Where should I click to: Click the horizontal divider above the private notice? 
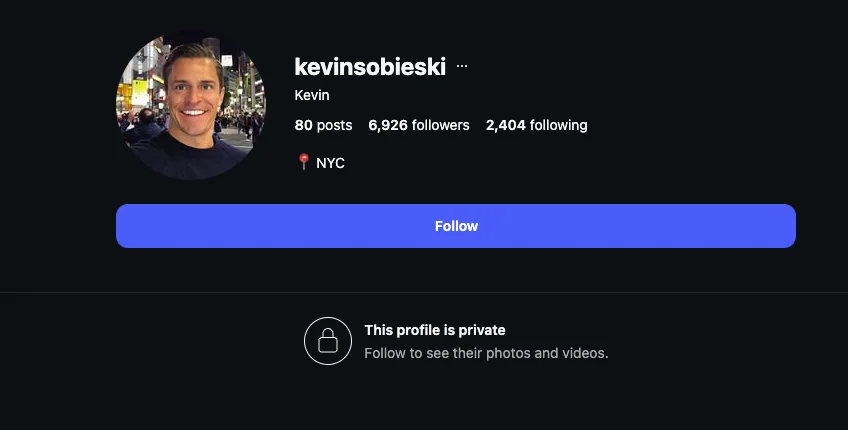[x=424, y=292]
